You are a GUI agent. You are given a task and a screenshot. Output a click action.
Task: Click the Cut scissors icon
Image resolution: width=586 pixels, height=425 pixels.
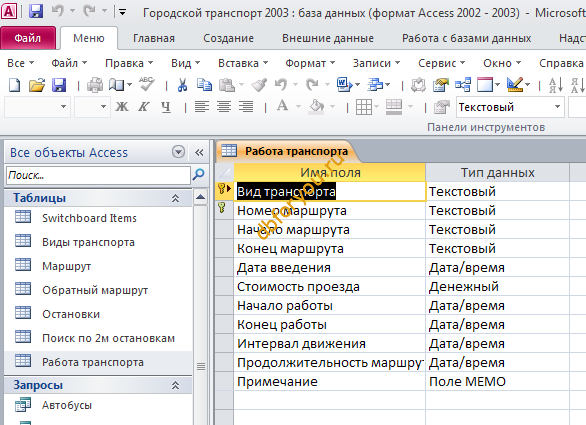coord(182,85)
